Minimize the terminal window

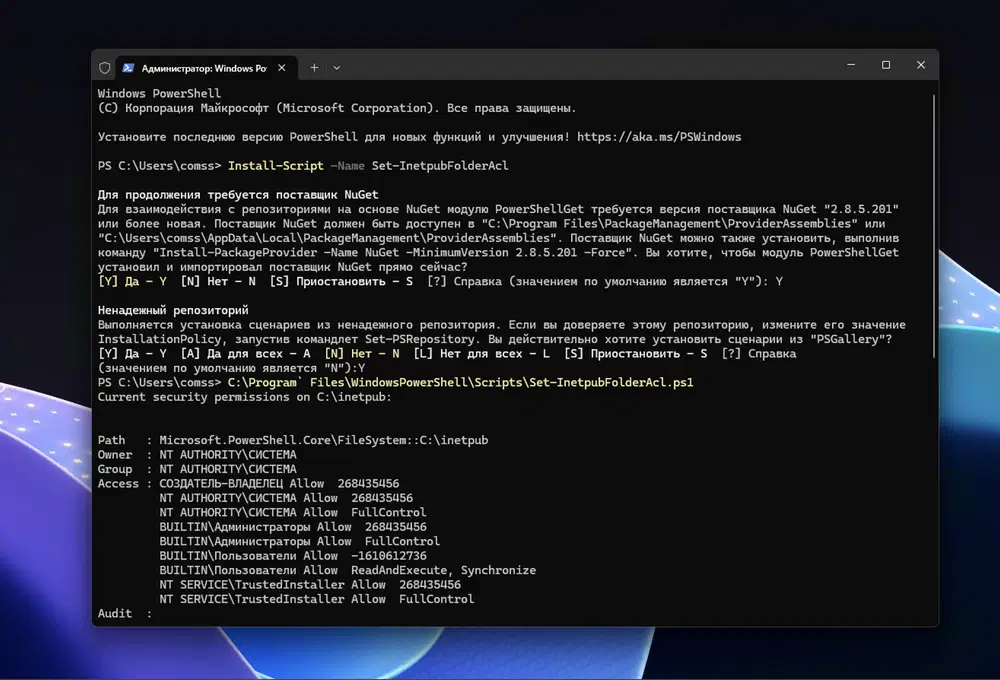click(851, 65)
